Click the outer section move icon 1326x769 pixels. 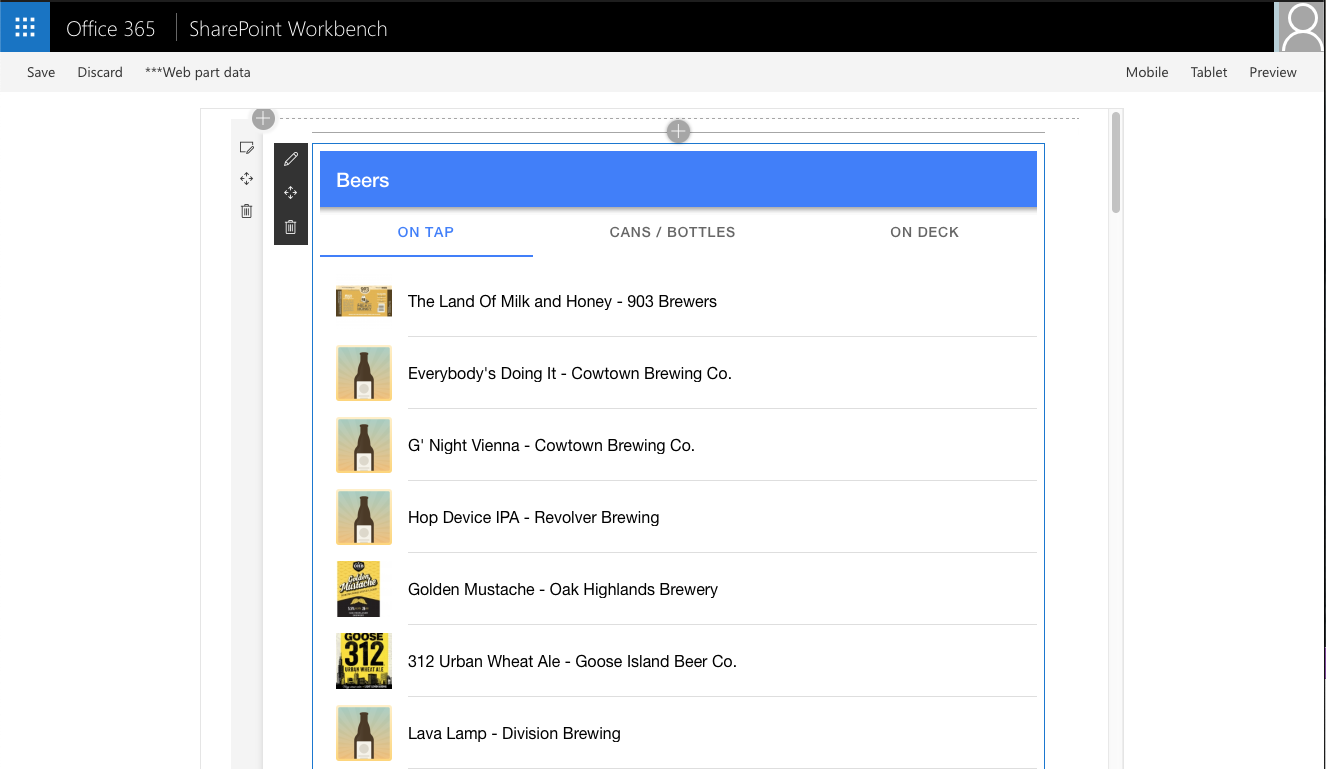(x=246, y=179)
